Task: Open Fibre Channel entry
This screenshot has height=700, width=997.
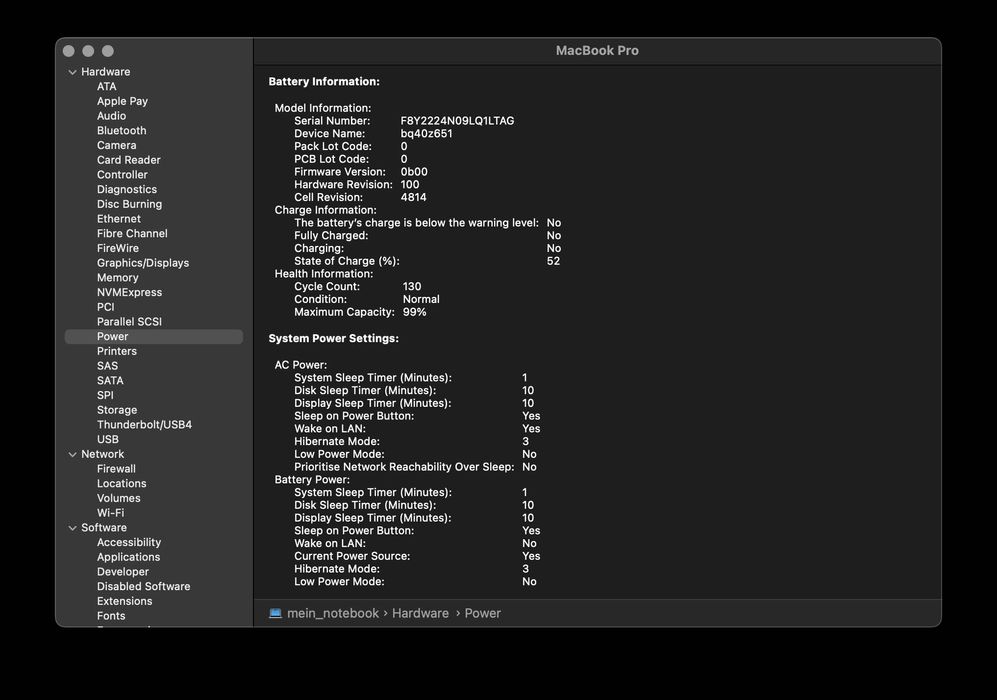Action: tap(132, 233)
